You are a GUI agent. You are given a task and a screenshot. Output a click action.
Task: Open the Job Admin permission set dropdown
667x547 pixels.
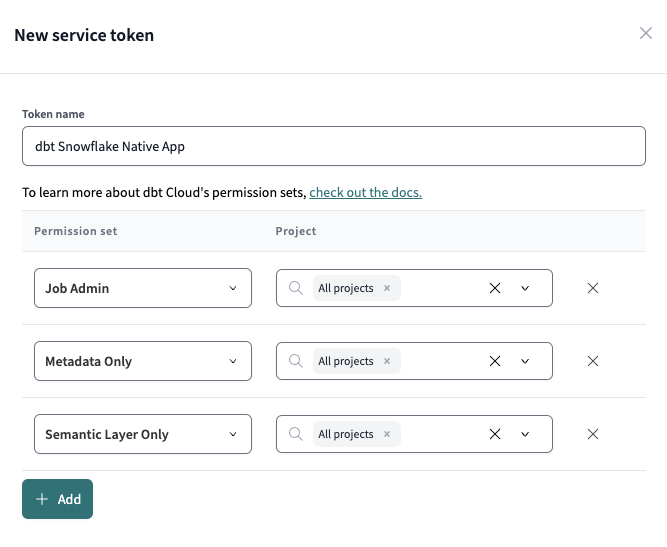(x=142, y=288)
